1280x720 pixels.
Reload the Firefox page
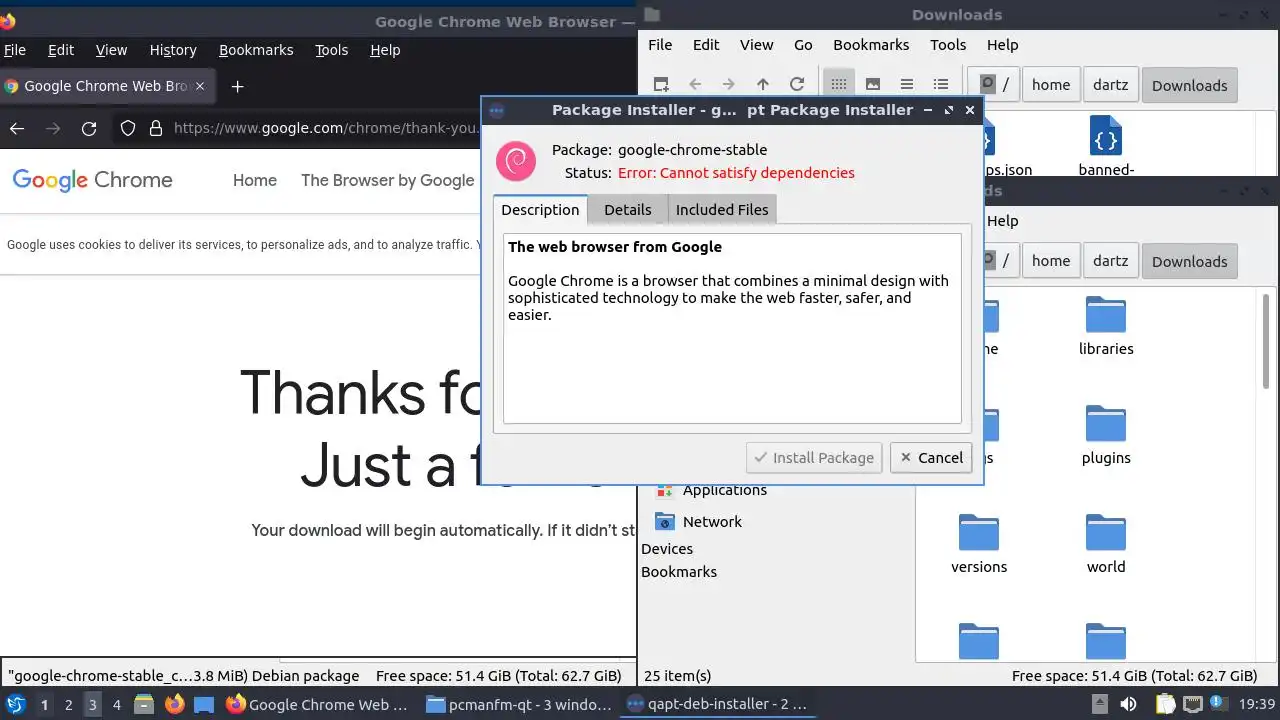coord(89,128)
